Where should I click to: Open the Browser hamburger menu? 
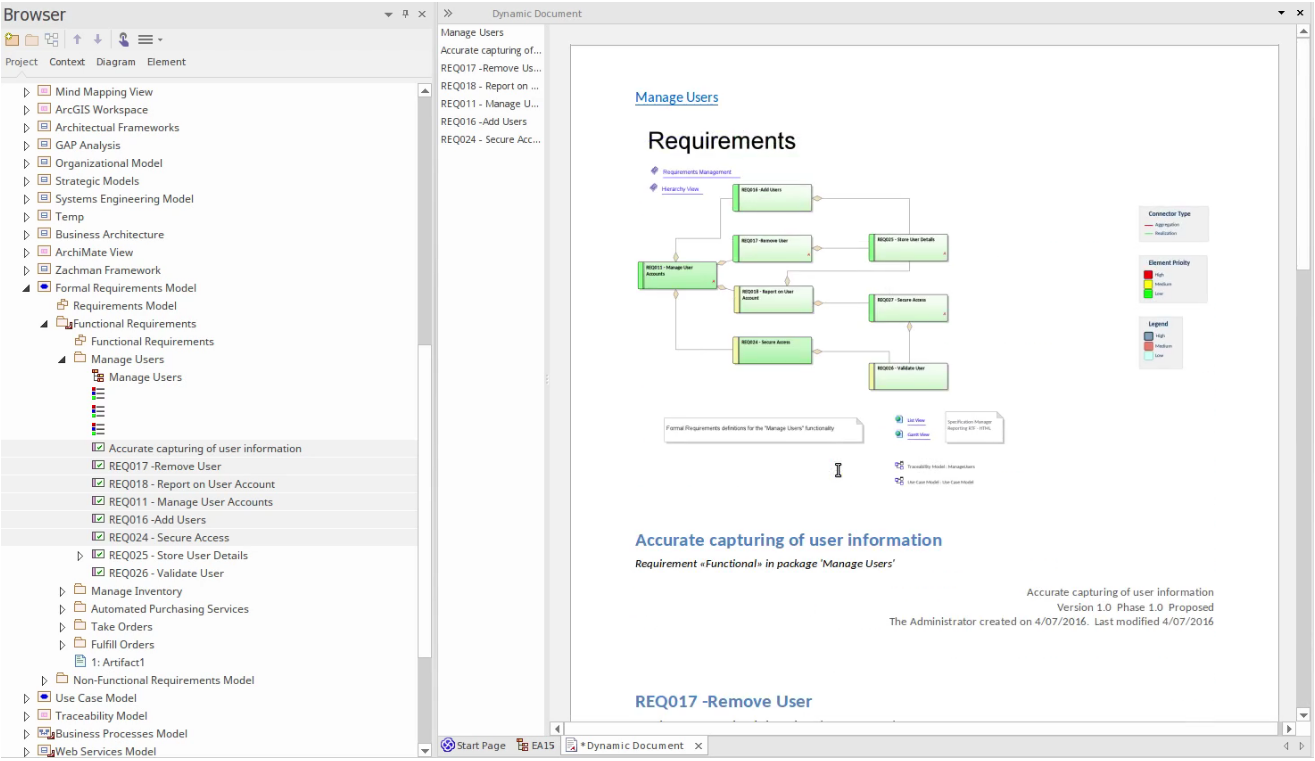(149, 40)
